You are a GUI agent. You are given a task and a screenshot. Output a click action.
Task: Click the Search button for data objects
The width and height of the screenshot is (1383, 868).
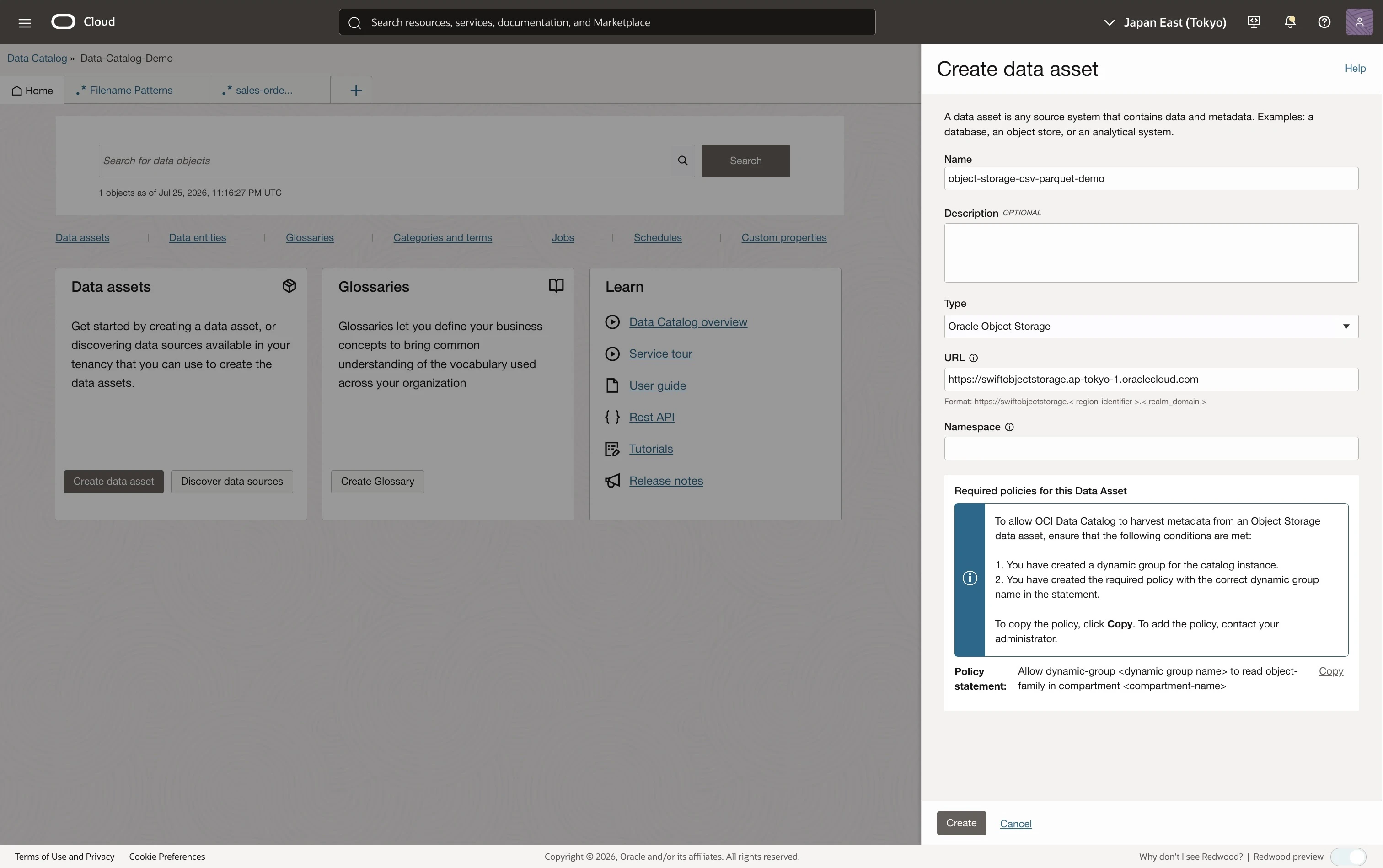point(745,161)
